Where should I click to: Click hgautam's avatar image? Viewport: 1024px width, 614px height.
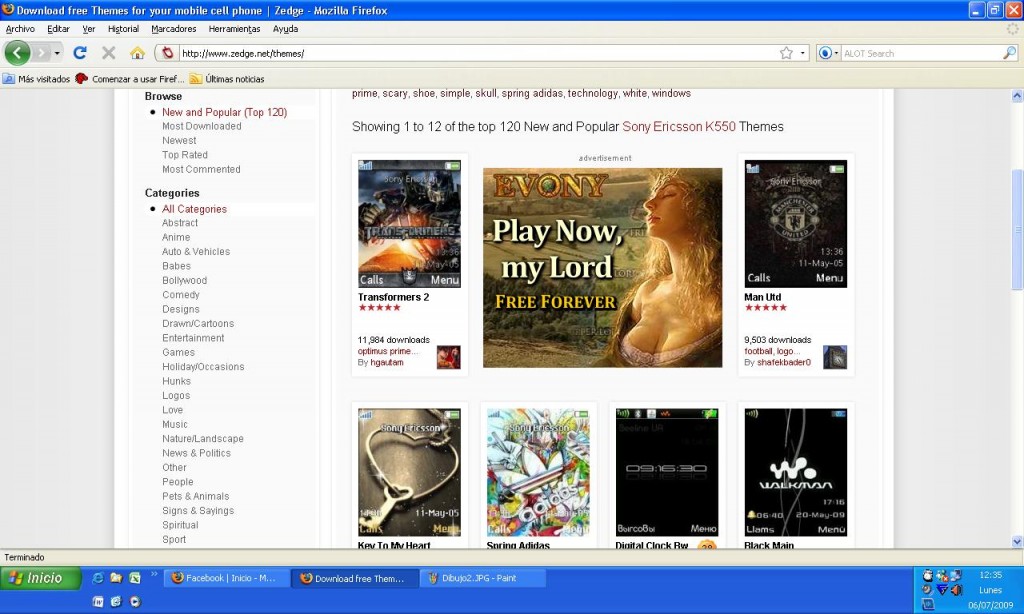pyautogui.click(x=449, y=357)
